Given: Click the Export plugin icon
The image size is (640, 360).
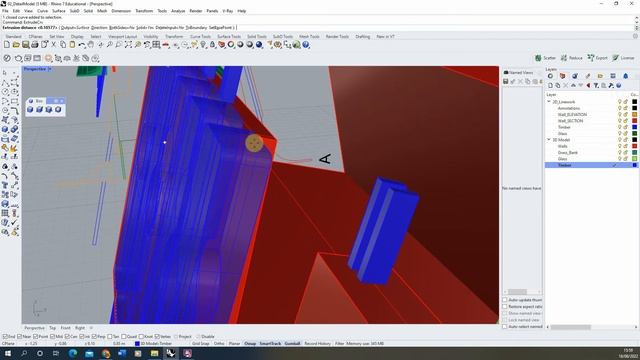Looking at the screenshot, I should (598, 58).
